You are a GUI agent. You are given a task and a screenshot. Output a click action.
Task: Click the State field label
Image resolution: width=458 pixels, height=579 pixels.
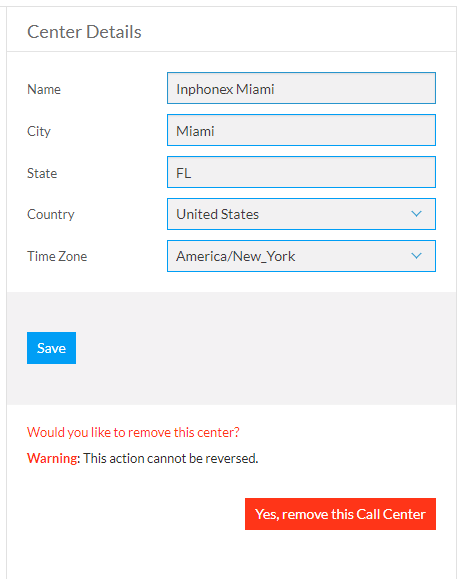(42, 174)
